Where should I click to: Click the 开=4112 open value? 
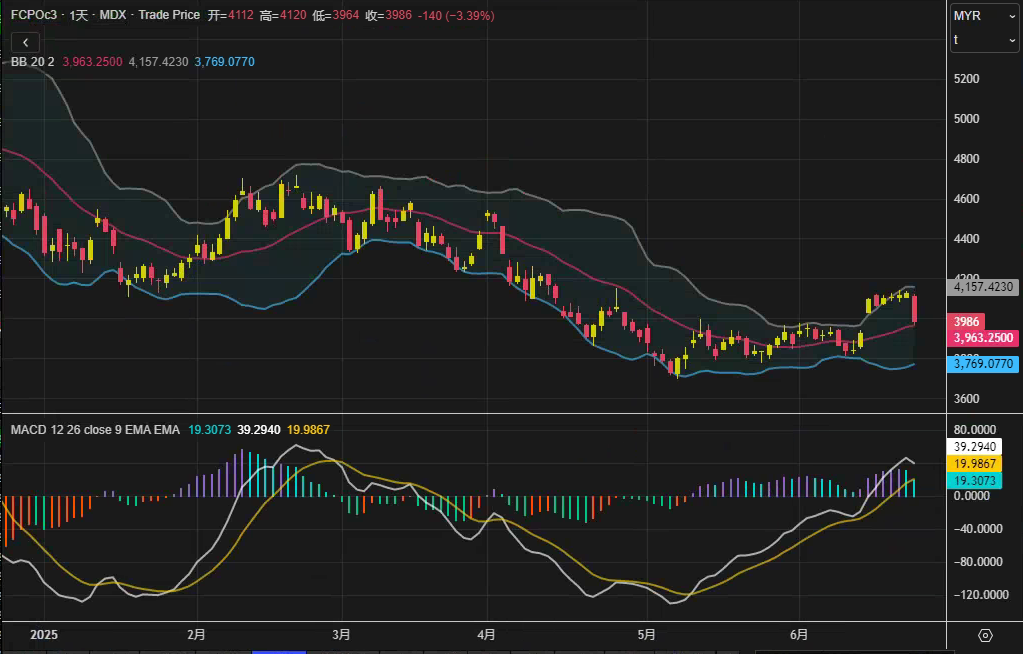coord(230,15)
